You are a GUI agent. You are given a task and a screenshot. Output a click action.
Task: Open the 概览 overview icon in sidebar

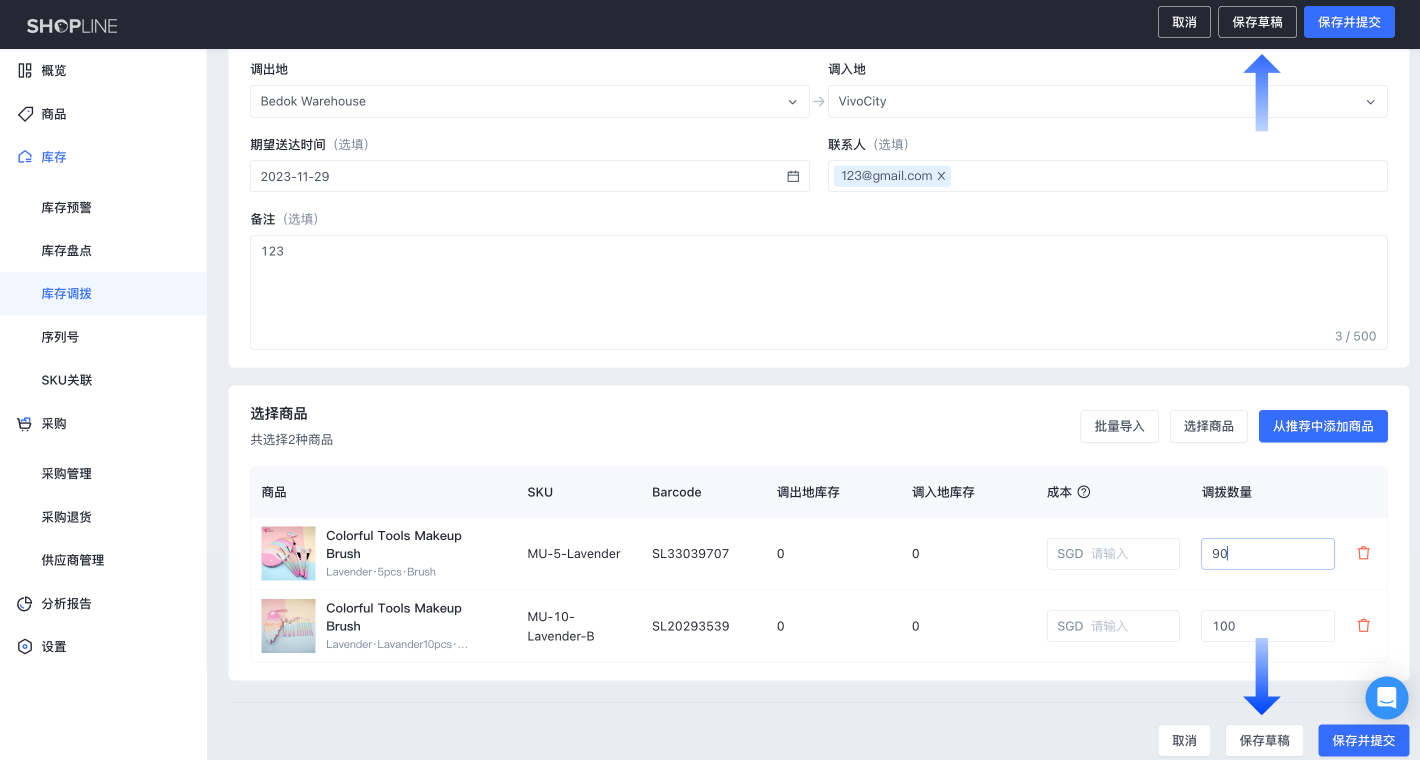[x=25, y=71]
